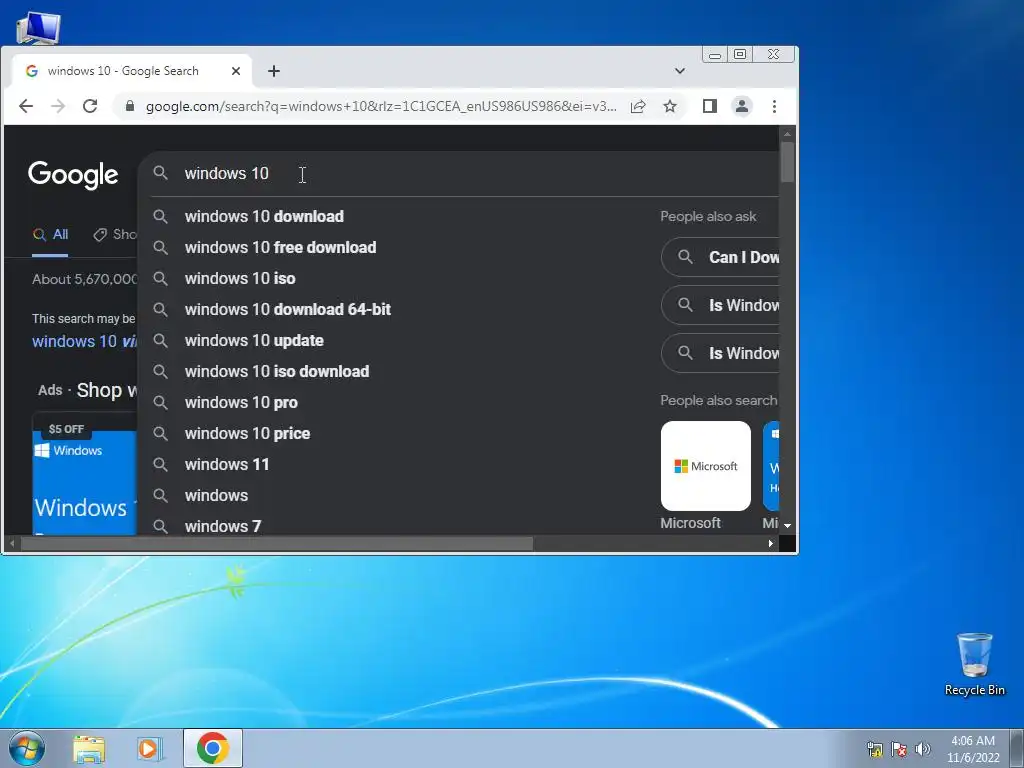Screen dimensions: 1024x768
Task: Open the tab search chevron
Action: click(680, 71)
